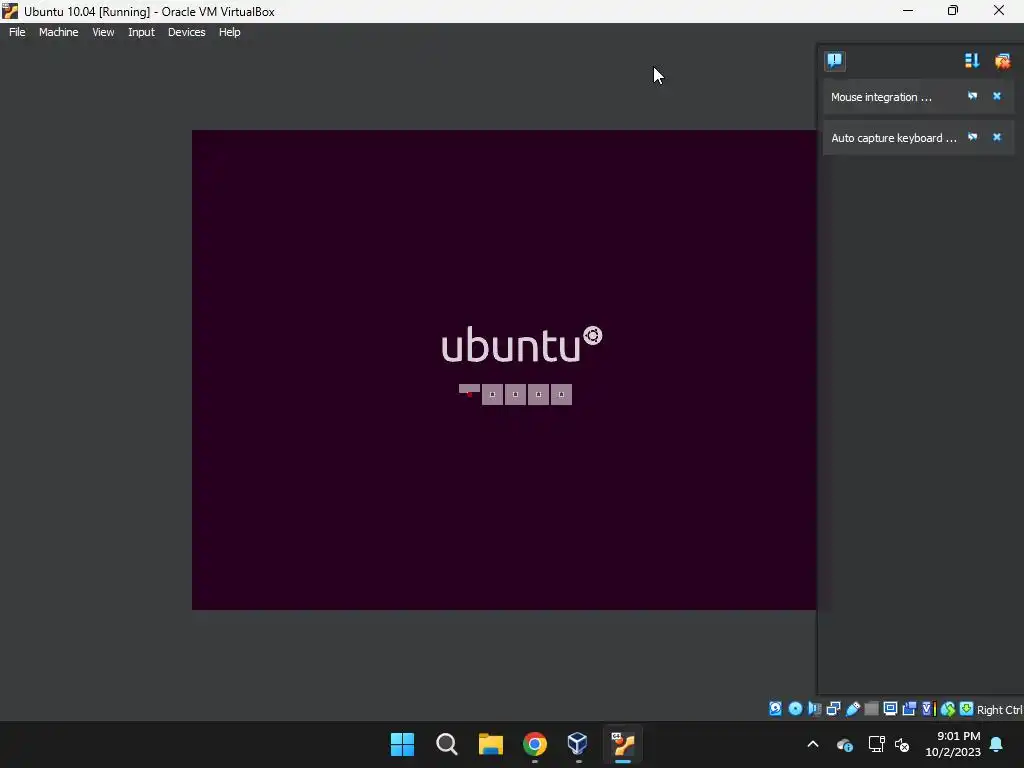Click the delete all notifications icon

1002,61
